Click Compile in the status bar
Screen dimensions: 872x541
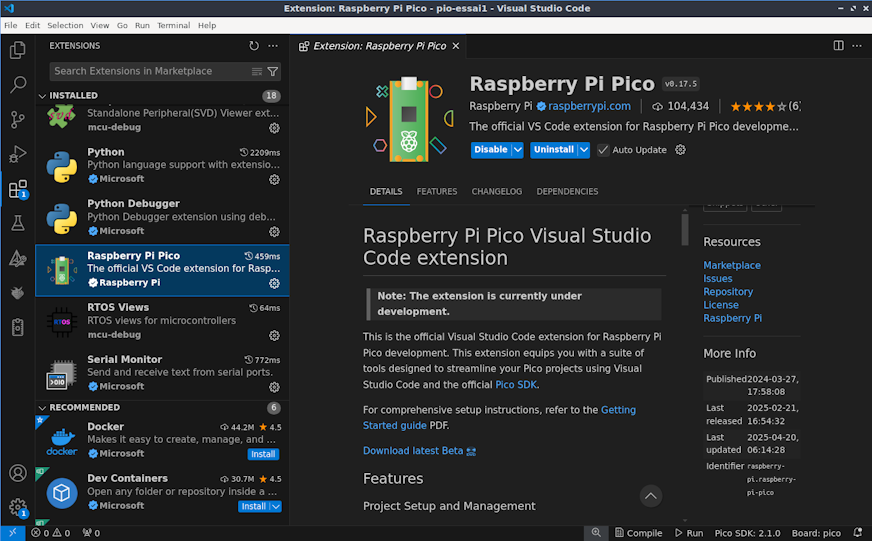click(x=638, y=533)
